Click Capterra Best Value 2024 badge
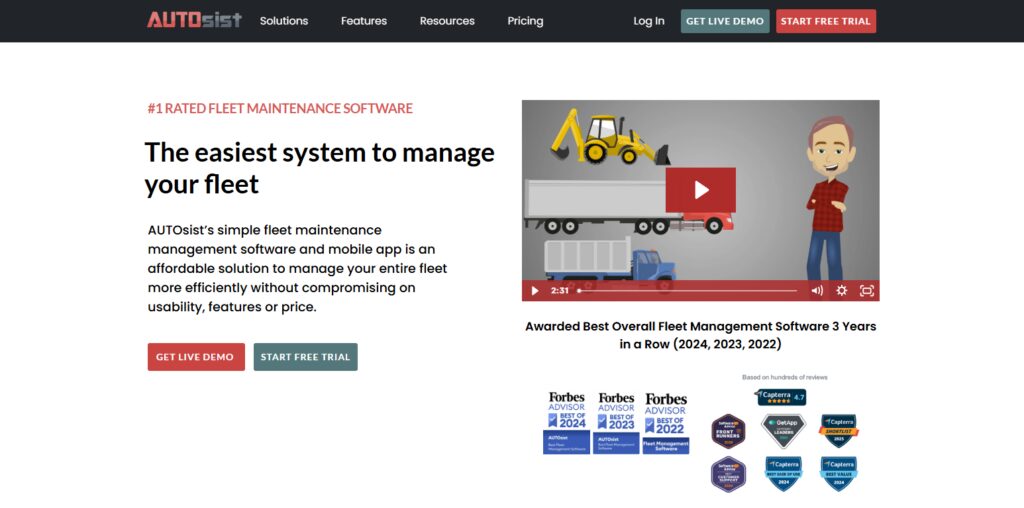 (839, 474)
